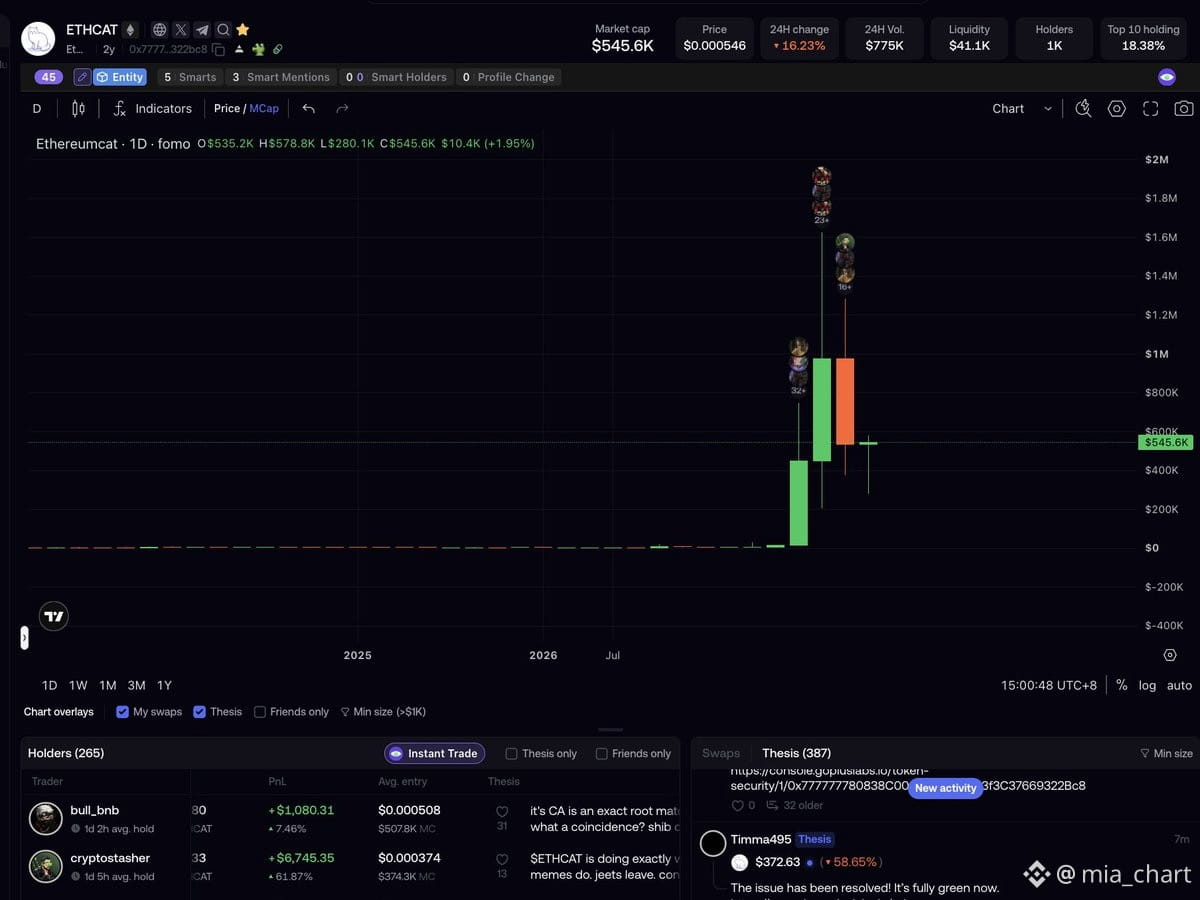Check Friends only chart overlay
The image size is (1200, 900).
[260, 712]
